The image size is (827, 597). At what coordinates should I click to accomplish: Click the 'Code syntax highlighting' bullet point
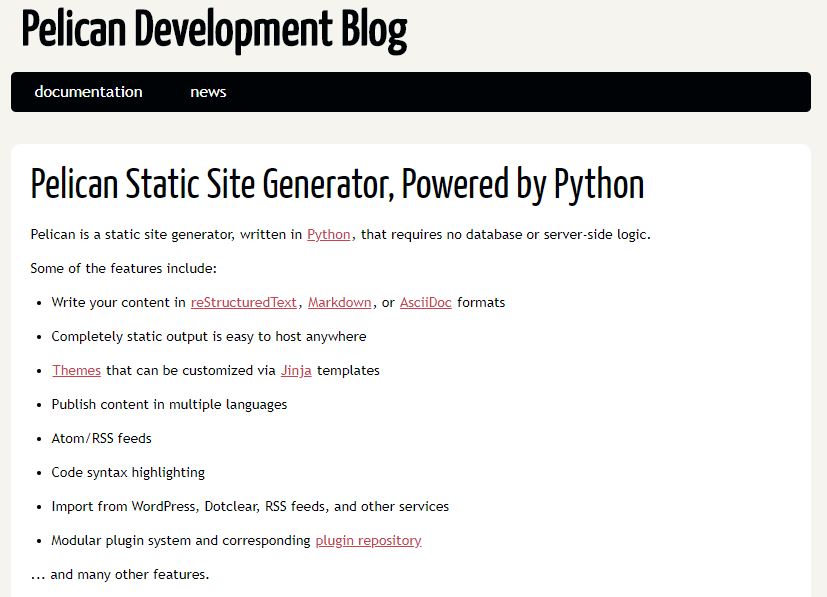[x=127, y=472]
